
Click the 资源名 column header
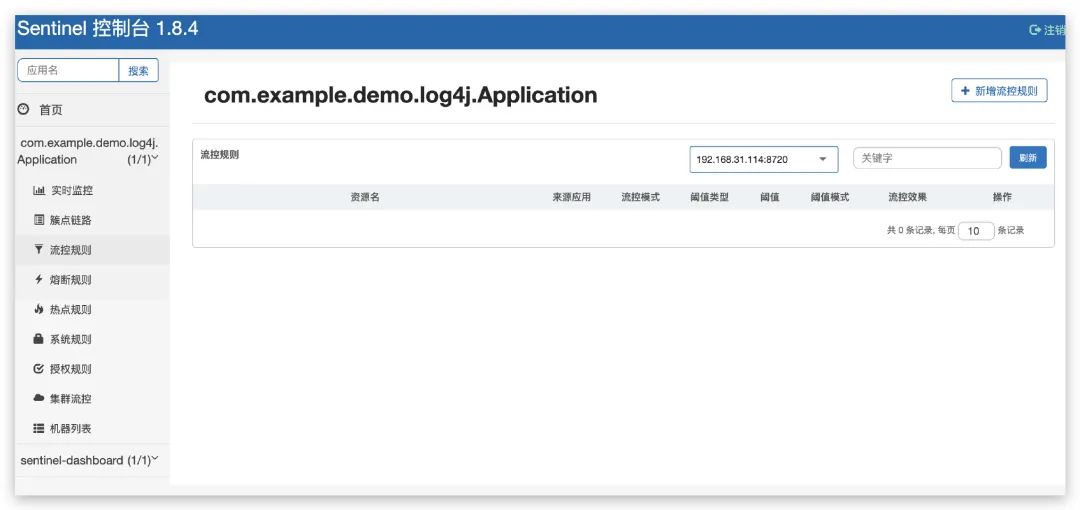tap(365, 197)
